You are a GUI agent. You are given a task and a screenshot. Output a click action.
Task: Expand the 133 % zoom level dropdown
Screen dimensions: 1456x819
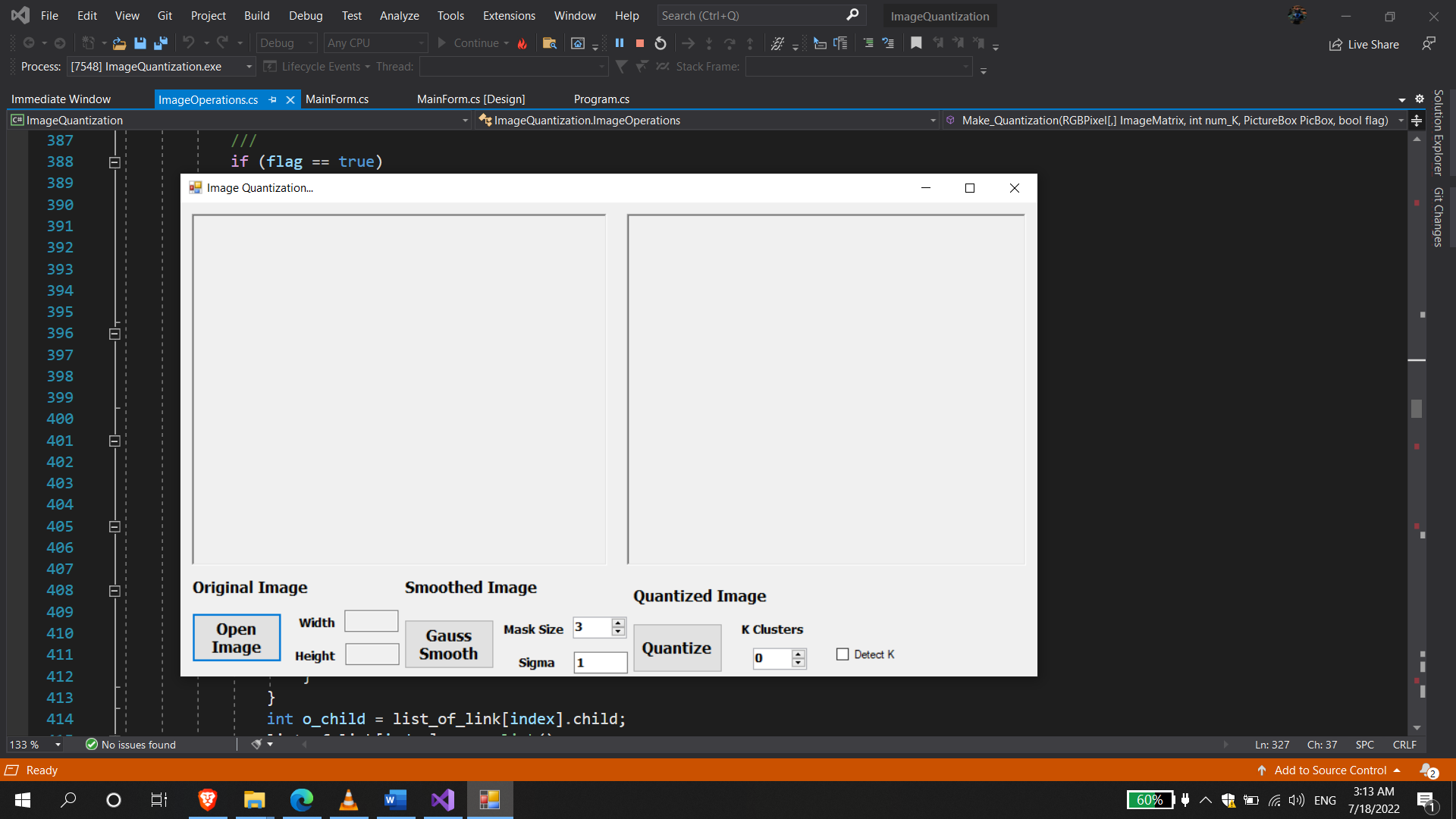click(x=58, y=745)
